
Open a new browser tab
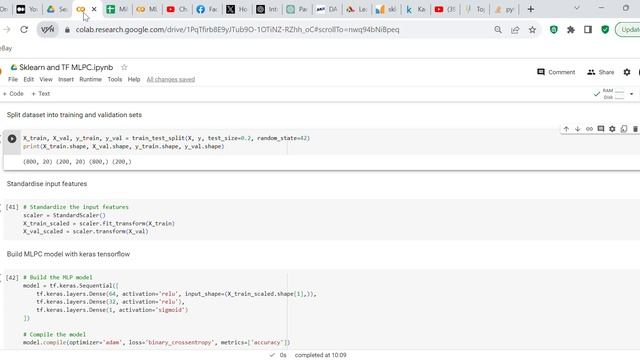(531, 9)
